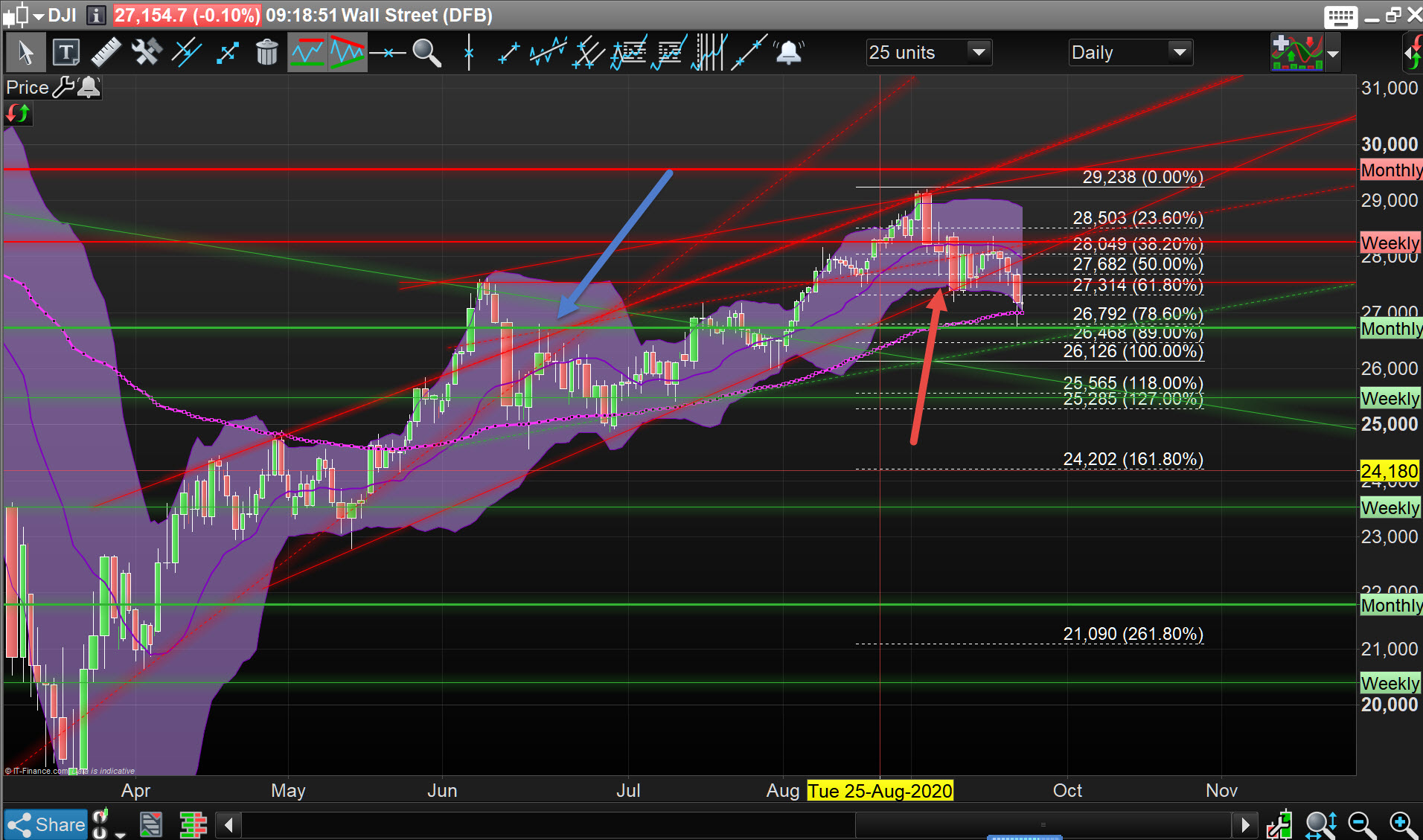This screenshot has height=840, width=1423.
Task: Move chart left with the scroll arrow
Action: click(x=228, y=824)
